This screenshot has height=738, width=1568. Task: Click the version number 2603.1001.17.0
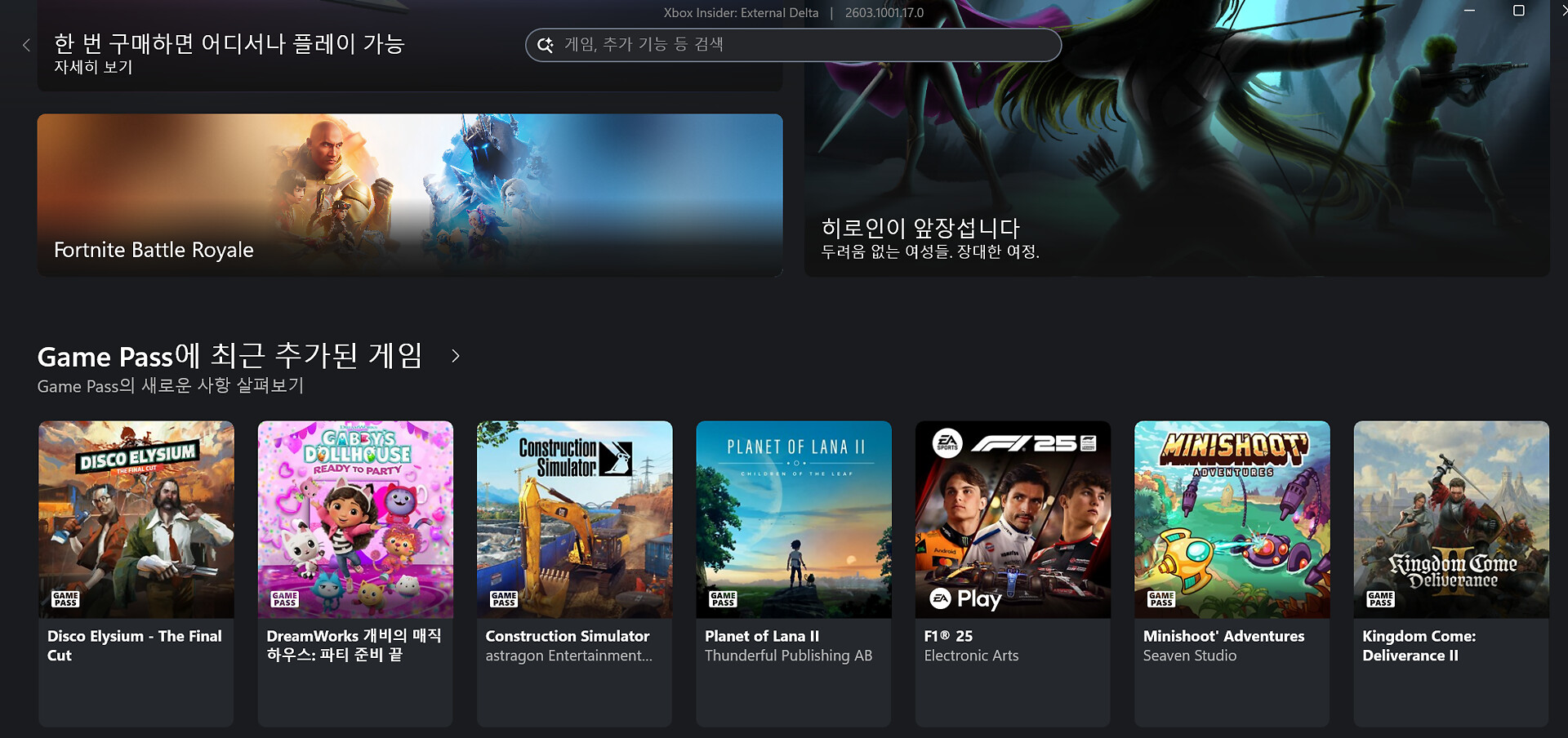pyautogui.click(x=884, y=13)
